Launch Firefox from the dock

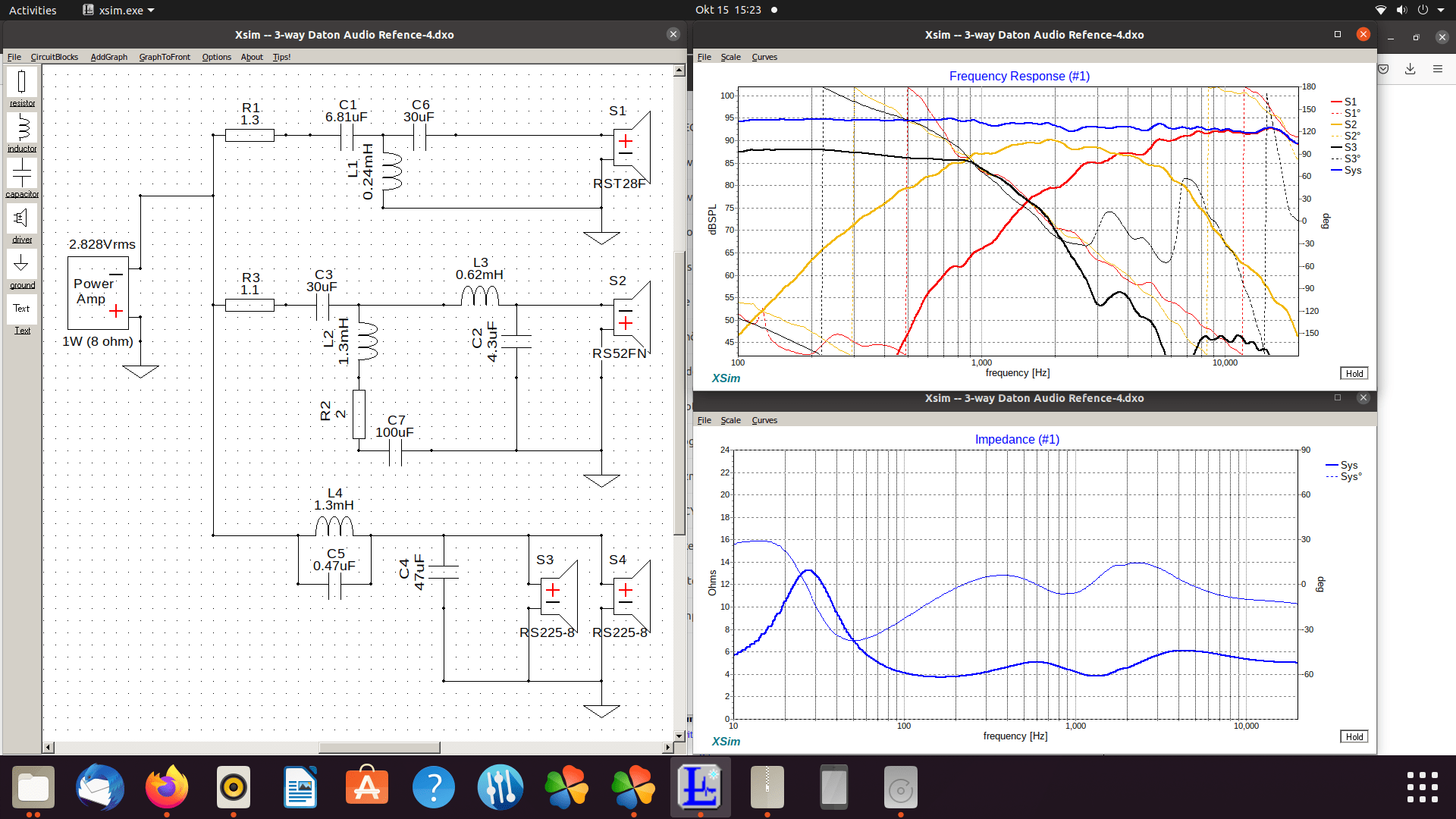167,787
